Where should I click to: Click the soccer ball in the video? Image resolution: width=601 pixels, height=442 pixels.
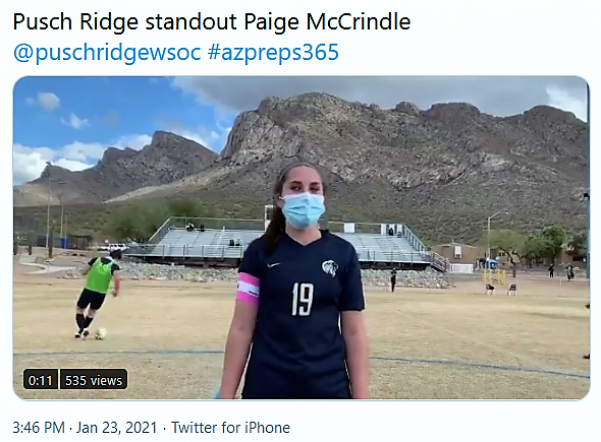point(100,334)
